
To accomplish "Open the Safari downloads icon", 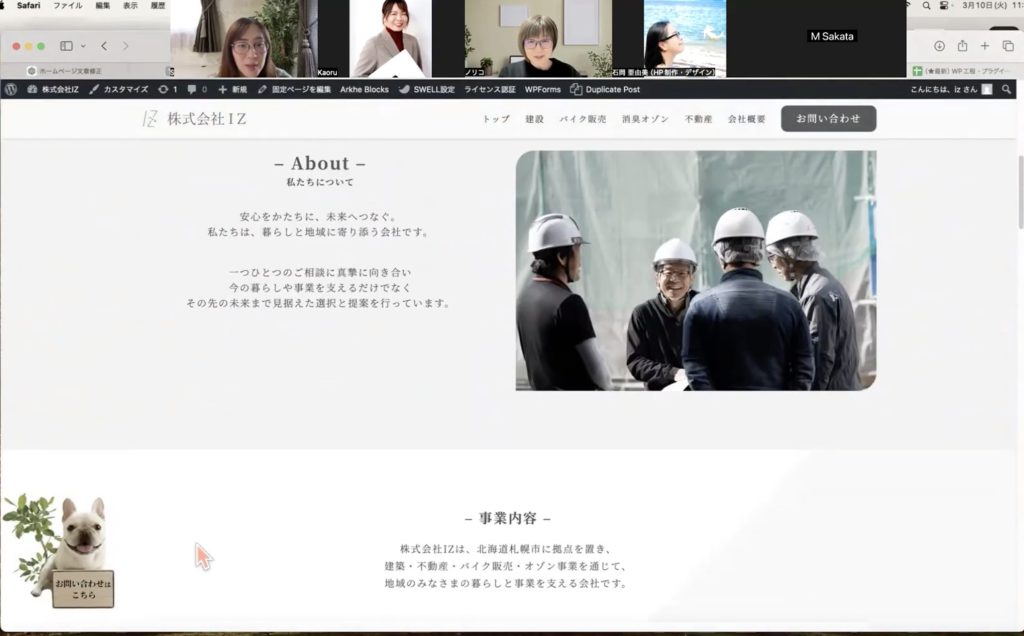I will click(x=939, y=46).
